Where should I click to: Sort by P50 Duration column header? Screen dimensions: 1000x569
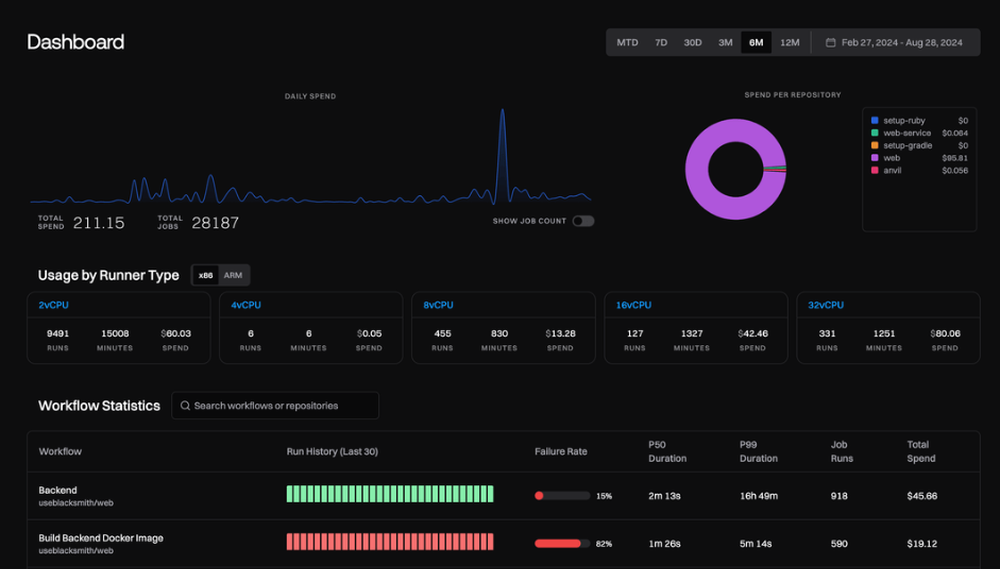667,452
